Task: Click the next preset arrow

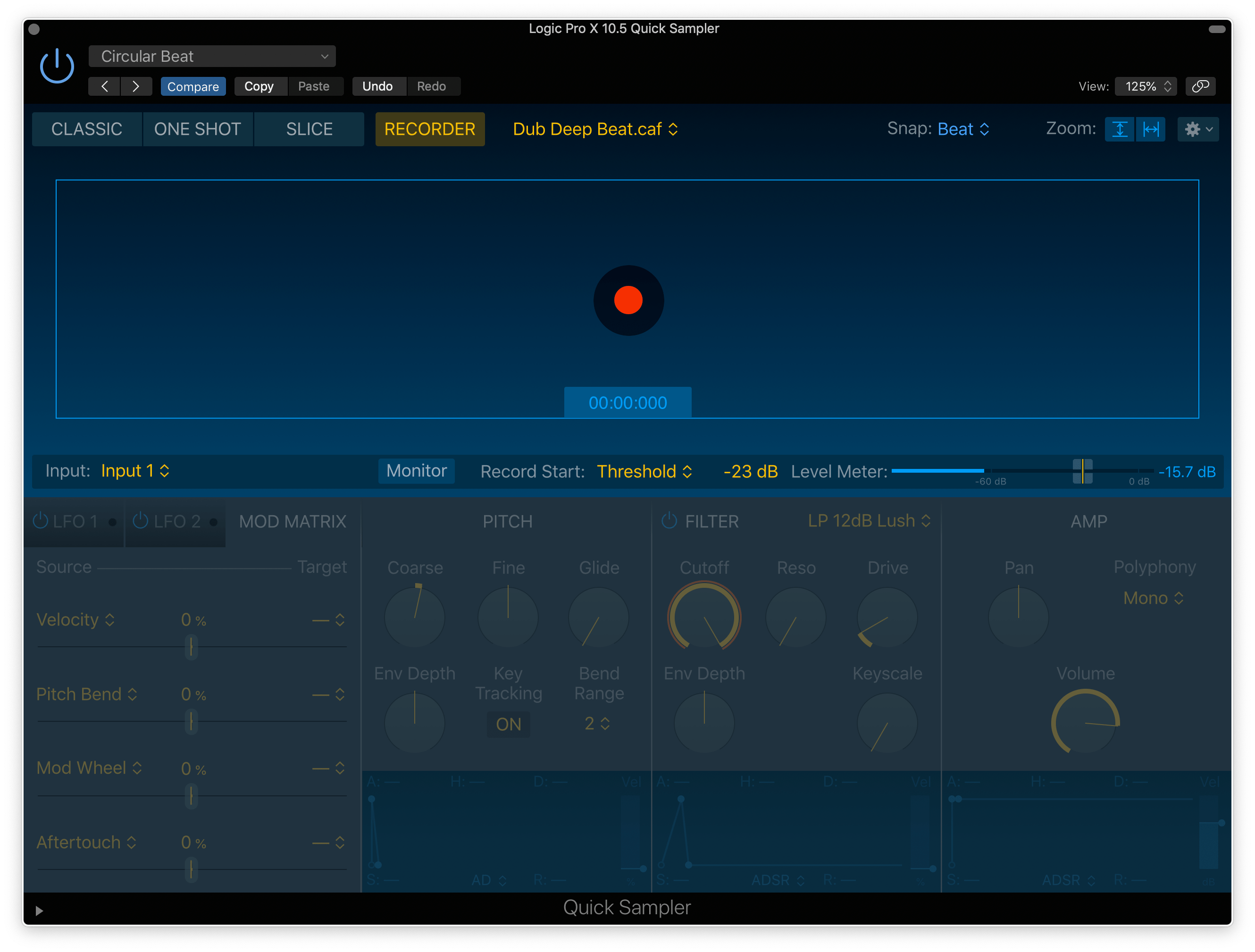Action: click(136, 86)
